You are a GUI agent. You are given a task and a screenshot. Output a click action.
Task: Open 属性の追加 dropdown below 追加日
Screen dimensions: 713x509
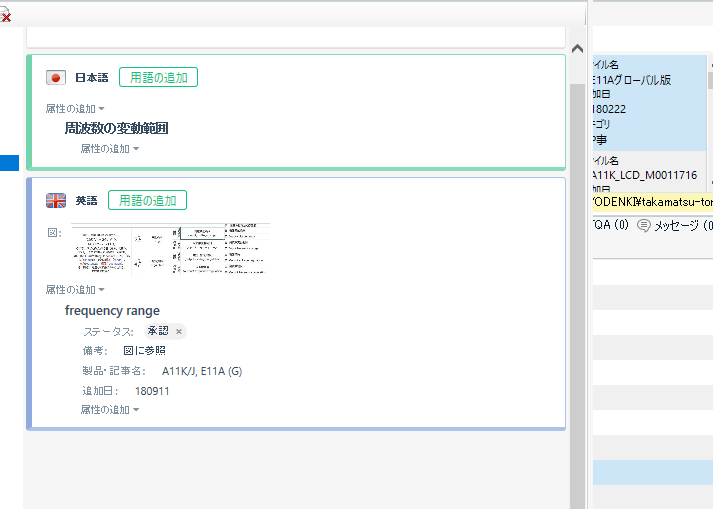[110, 409]
